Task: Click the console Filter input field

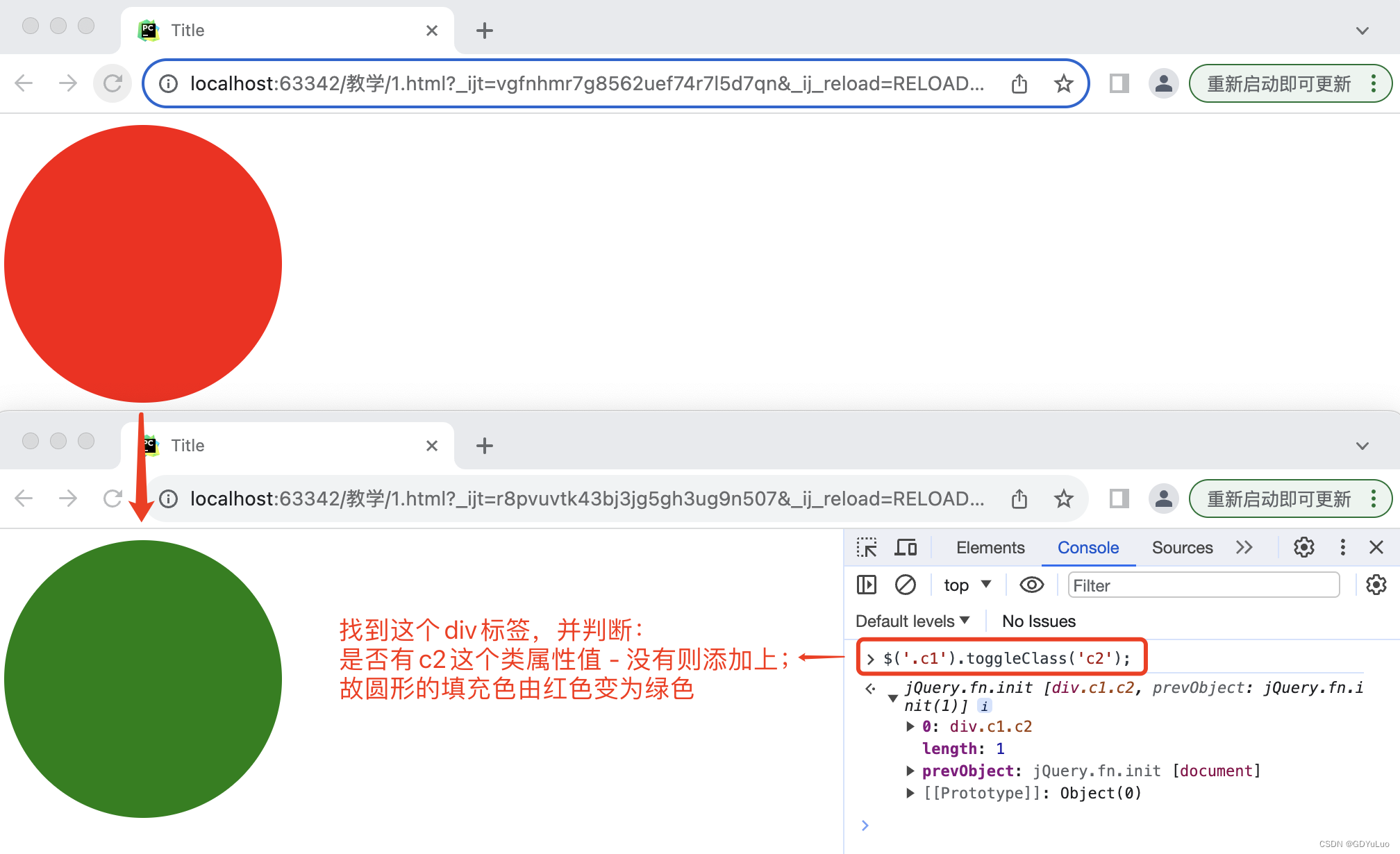Action: click(x=1203, y=585)
